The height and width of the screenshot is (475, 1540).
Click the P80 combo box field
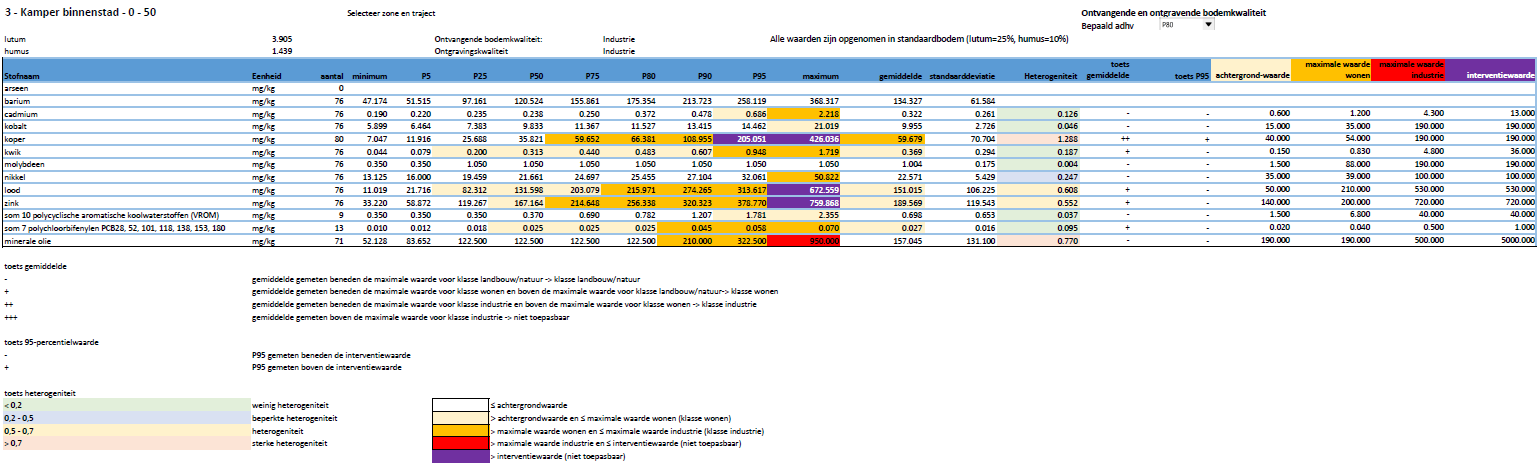[x=1180, y=24]
